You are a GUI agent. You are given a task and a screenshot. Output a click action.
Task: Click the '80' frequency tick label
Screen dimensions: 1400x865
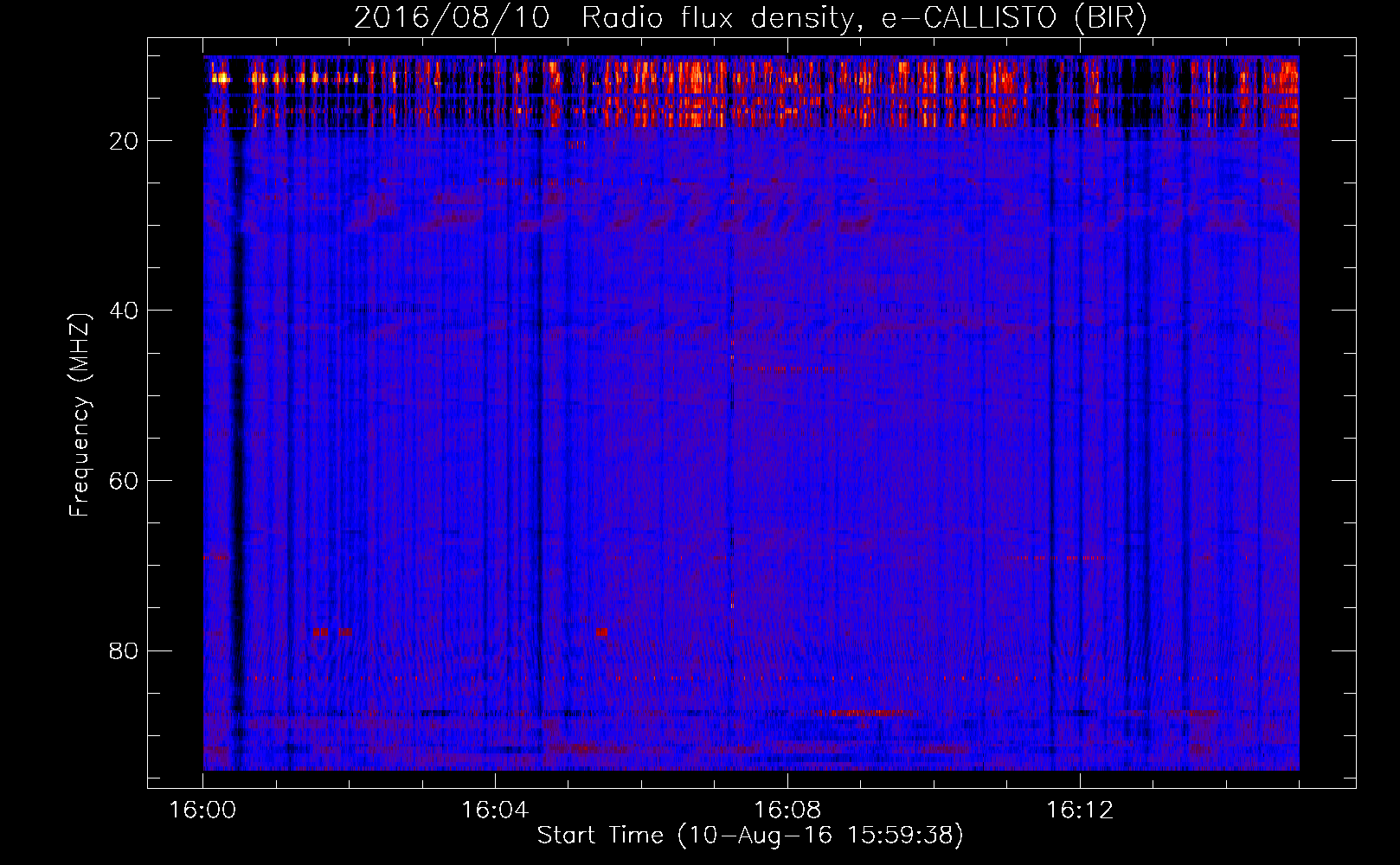[x=124, y=650]
